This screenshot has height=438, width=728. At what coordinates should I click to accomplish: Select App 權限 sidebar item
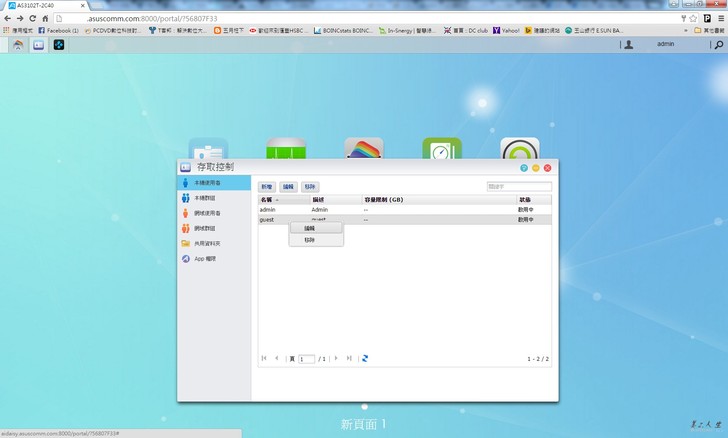[214, 259]
